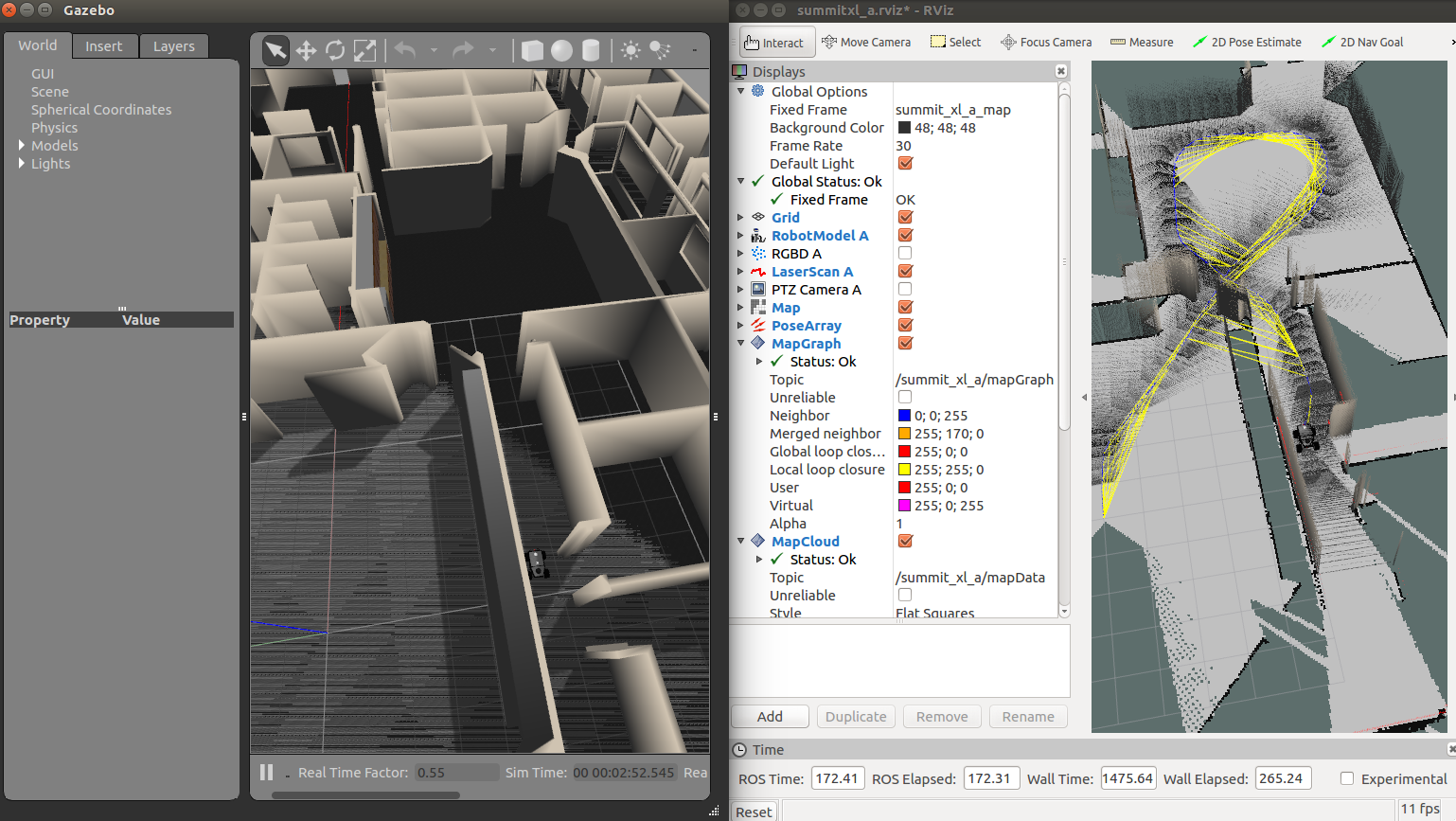This screenshot has height=821, width=1456.
Task: Pause the Gazebo simulation
Action: [267, 773]
